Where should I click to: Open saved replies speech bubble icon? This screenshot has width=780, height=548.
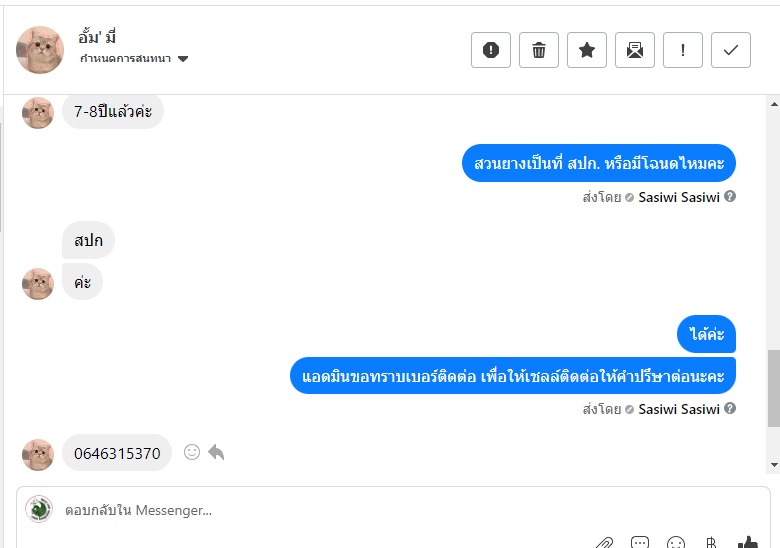(640, 543)
